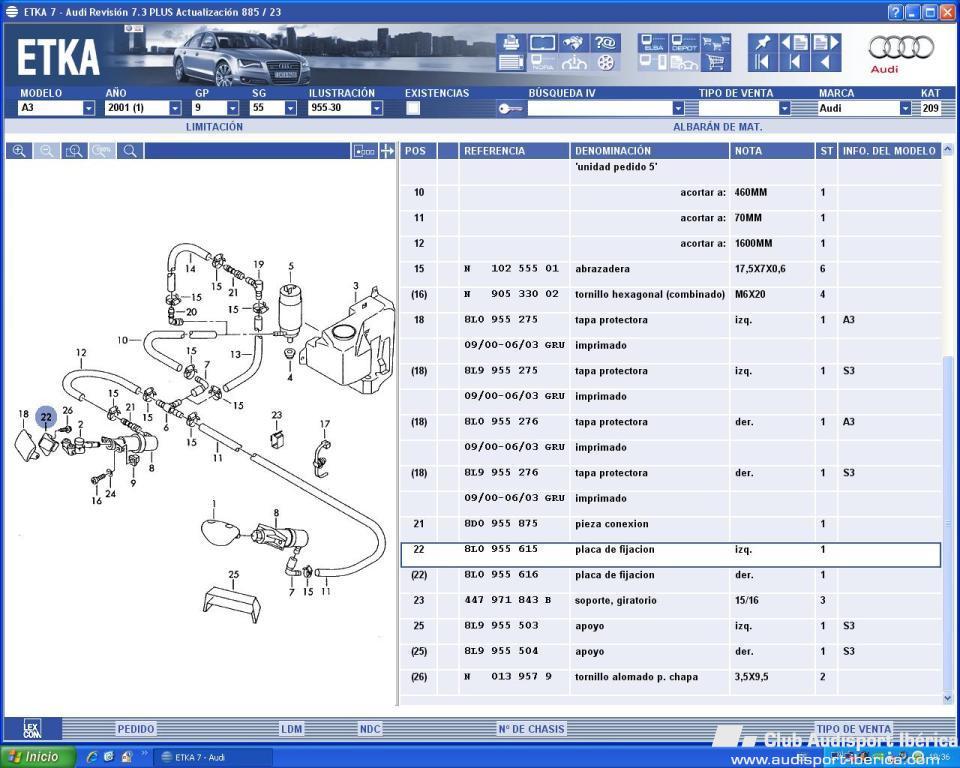Expand the GP dropdown

coord(233,108)
